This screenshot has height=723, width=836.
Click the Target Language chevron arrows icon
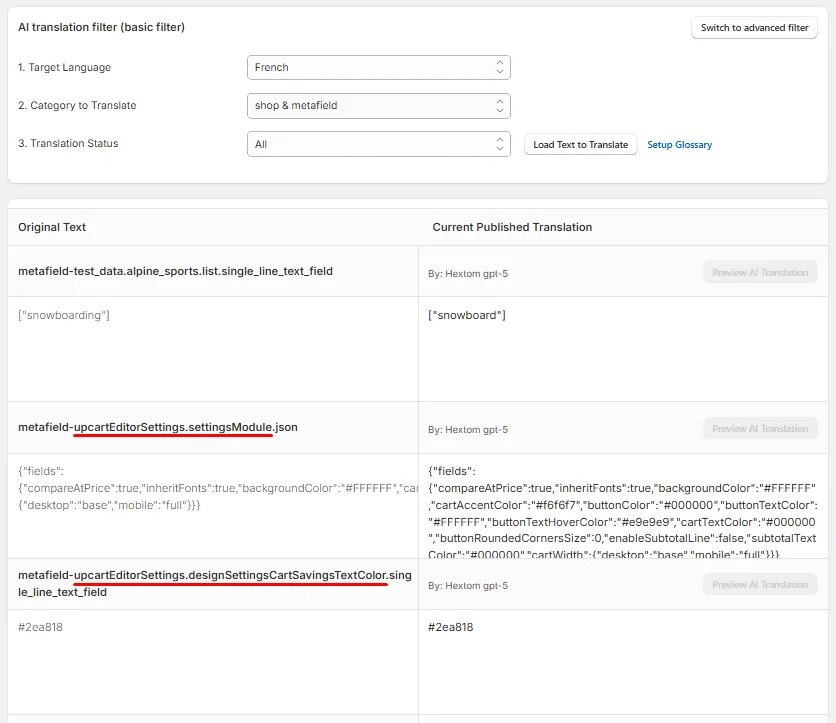[x=500, y=67]
